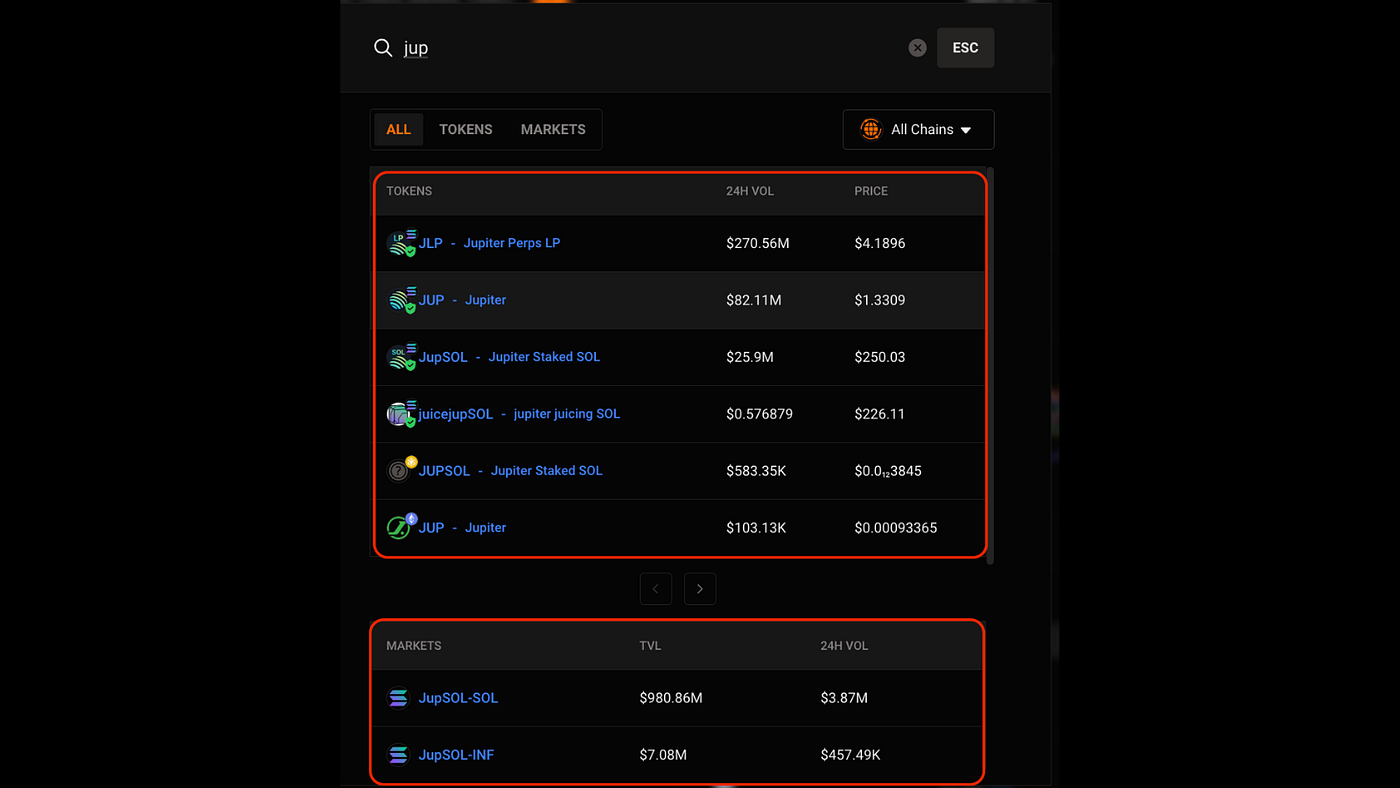Open the All Chains dropdown
The height and width of the screenshot is (788, 1400).
coord(918,129)
